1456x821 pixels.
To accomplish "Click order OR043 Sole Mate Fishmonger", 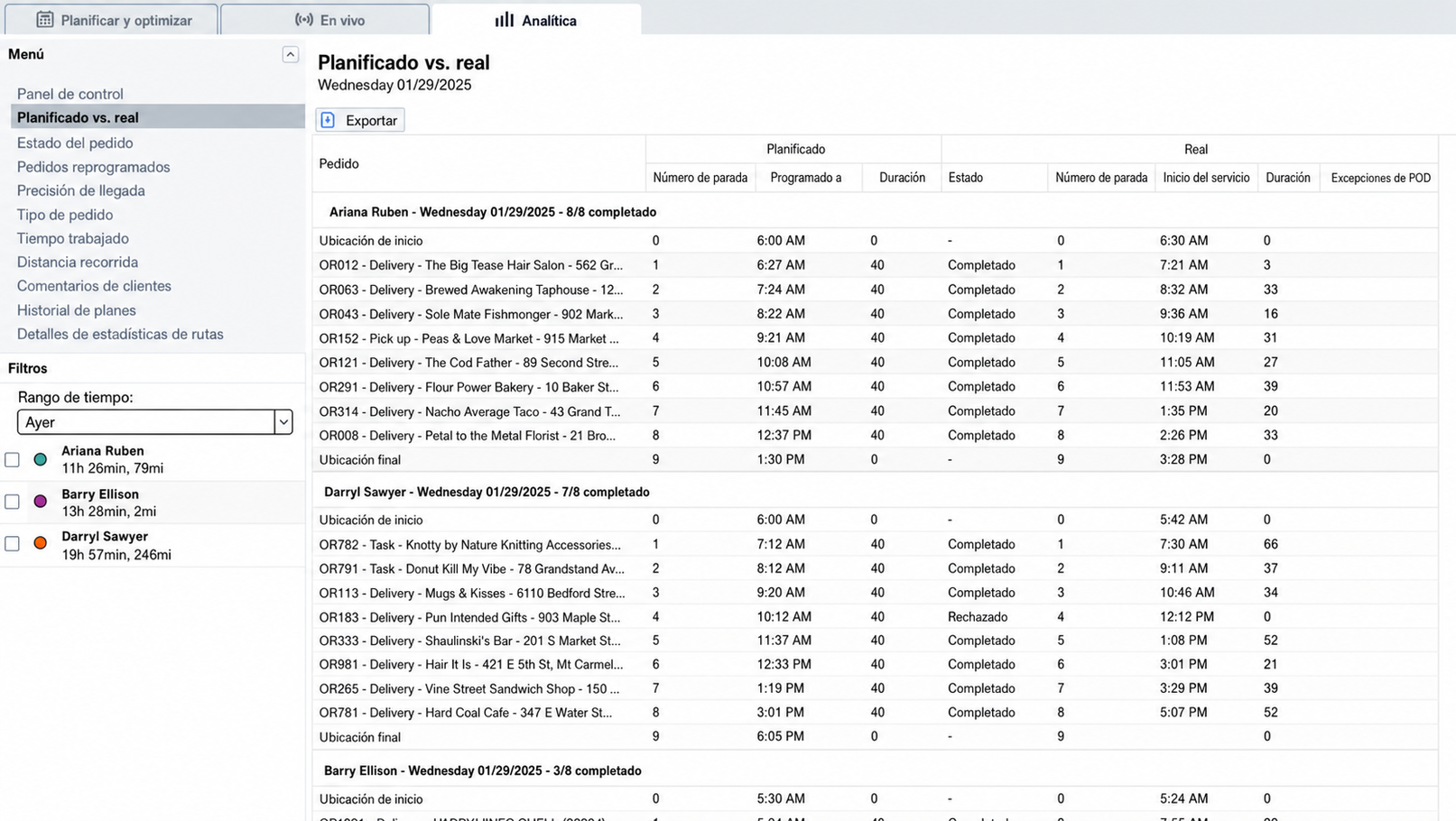I will pyautogui.click(x=471, y=314).
